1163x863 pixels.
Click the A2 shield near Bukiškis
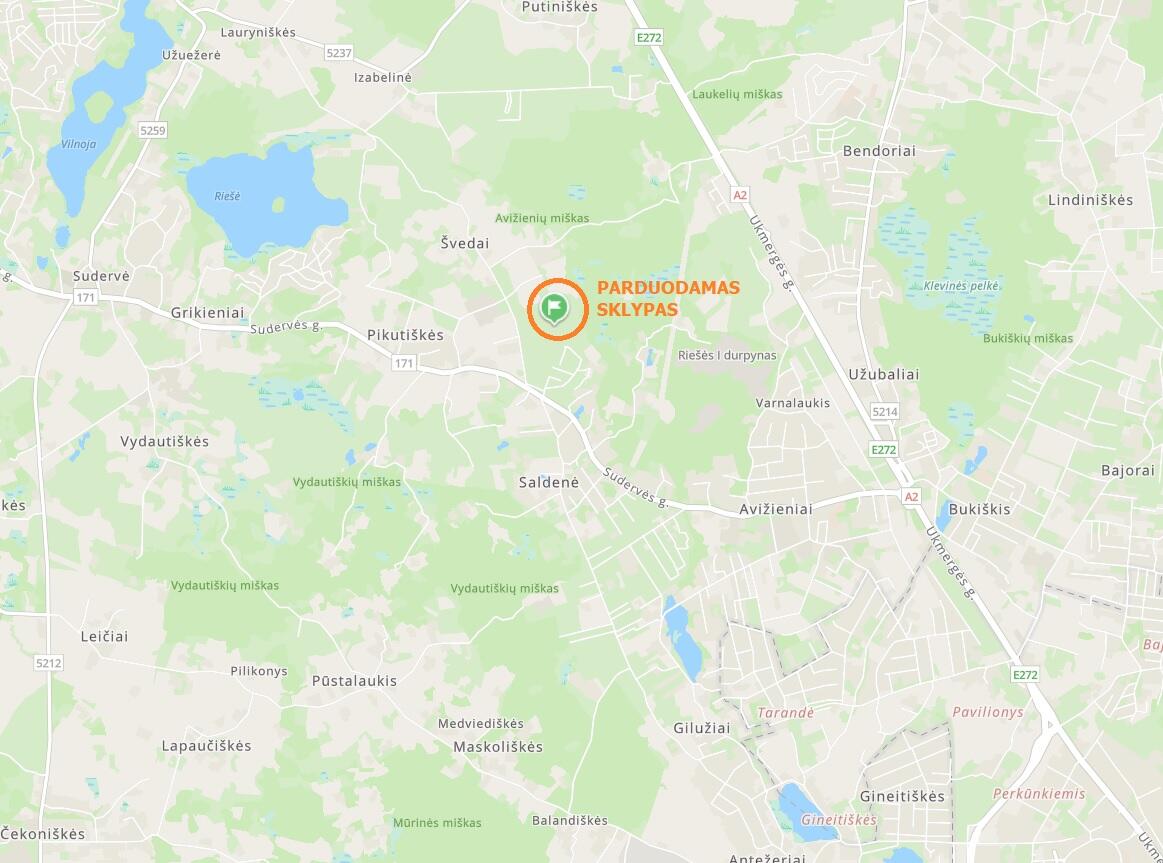click(x=912, y=497)
